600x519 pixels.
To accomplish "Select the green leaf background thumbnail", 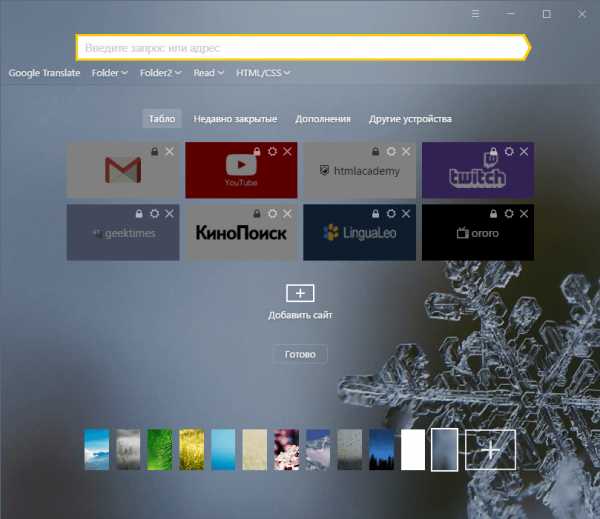I will 161,449.
